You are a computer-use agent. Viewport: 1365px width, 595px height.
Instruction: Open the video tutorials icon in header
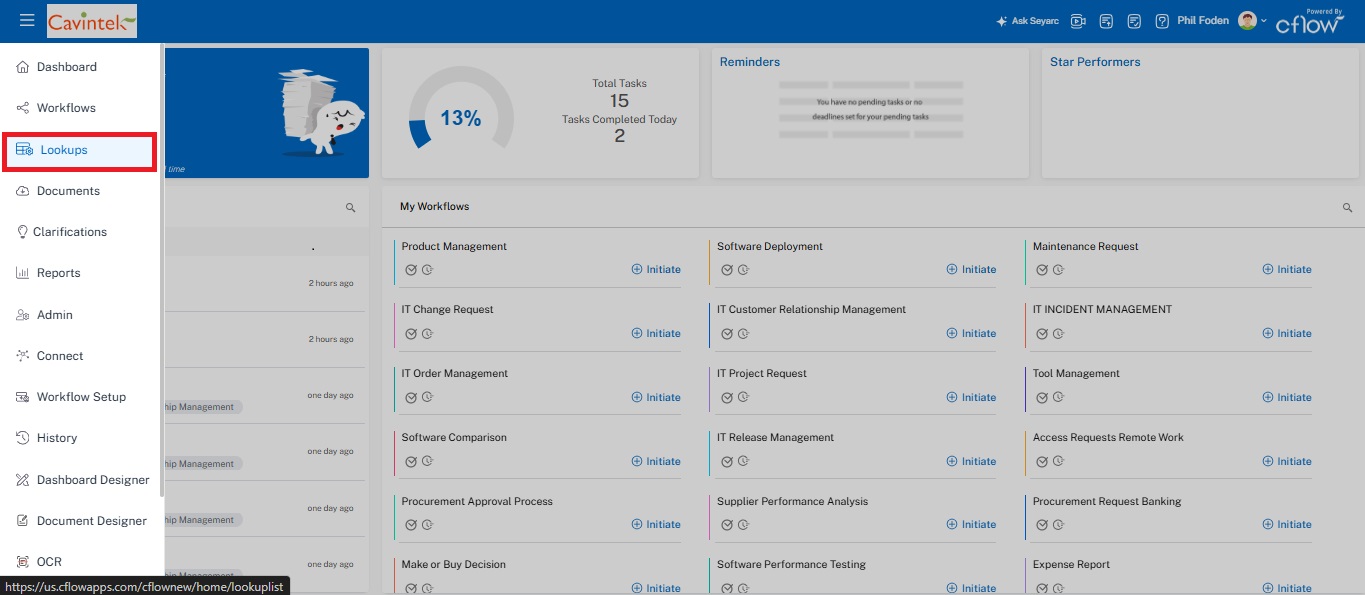pyautogui.click(x=1078, y=21)
